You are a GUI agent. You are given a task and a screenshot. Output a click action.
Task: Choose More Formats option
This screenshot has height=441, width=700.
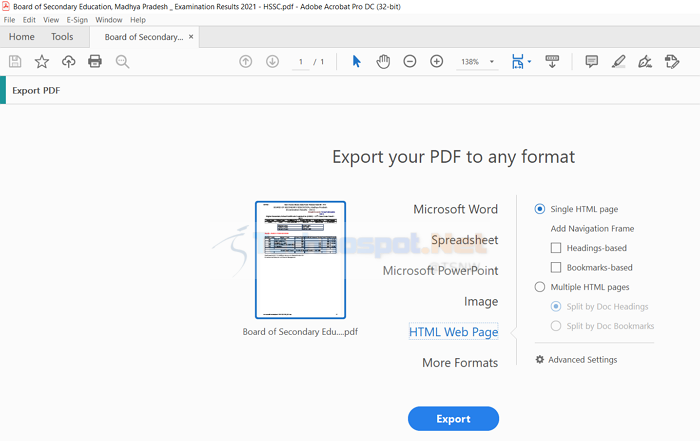[x=460, y=362]
